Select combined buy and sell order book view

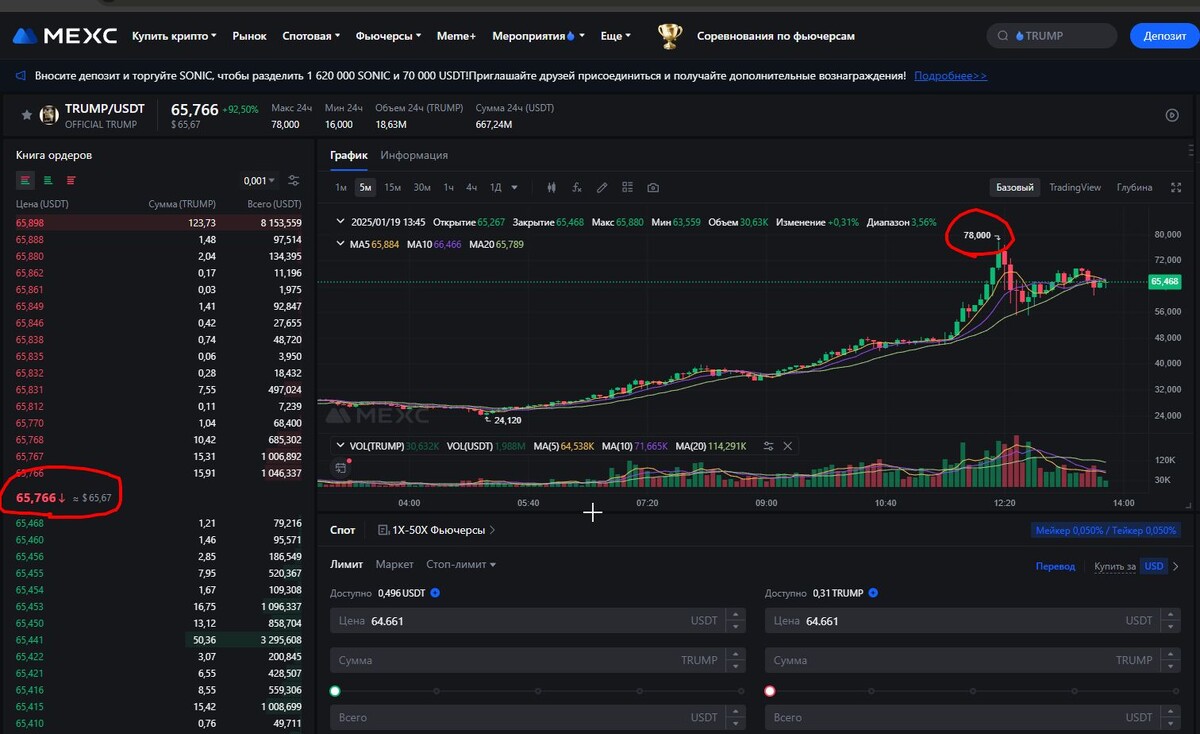pyautogui.click(x=26, y=180)
